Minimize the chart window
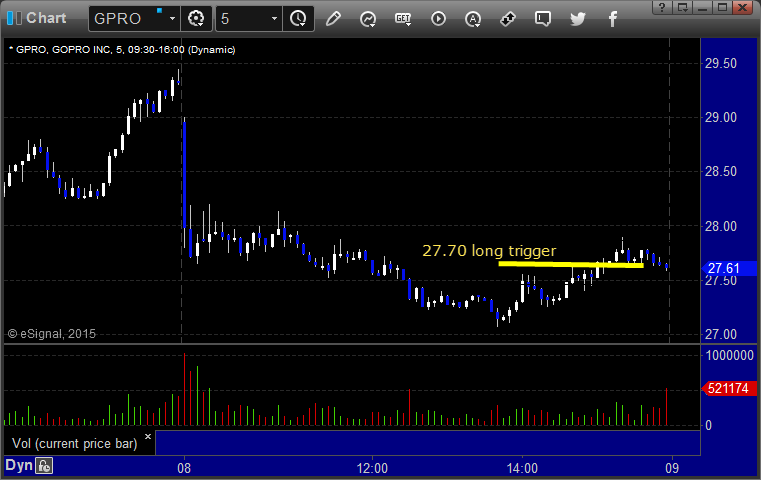The height and width of the screenshot is (480, 761). click(x=702, y=7)
